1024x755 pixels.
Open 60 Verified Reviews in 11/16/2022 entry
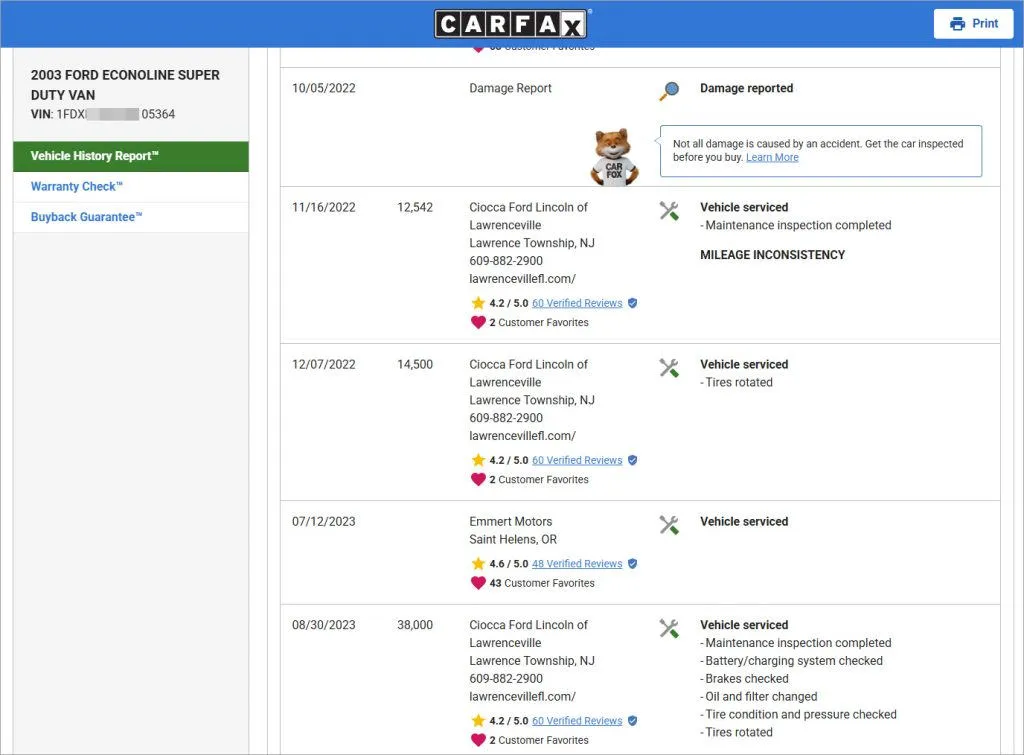coord(577,303)
